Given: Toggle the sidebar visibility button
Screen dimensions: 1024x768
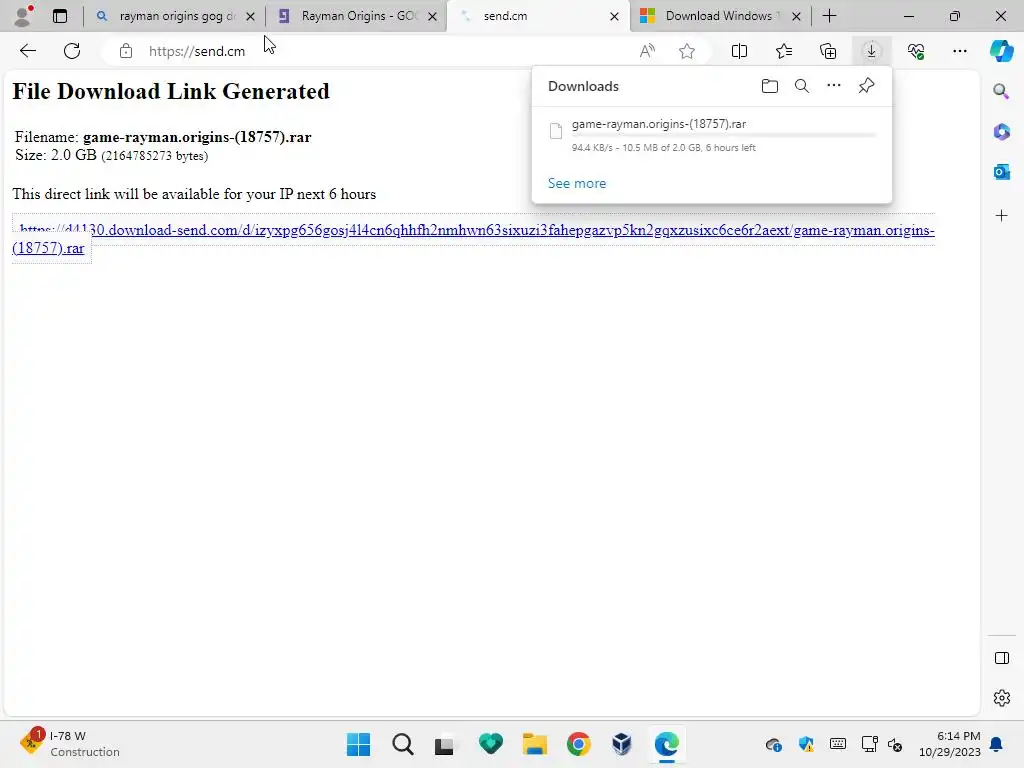Looking at the screenshot, I should pyautogui.click(x=1001, y=658).
